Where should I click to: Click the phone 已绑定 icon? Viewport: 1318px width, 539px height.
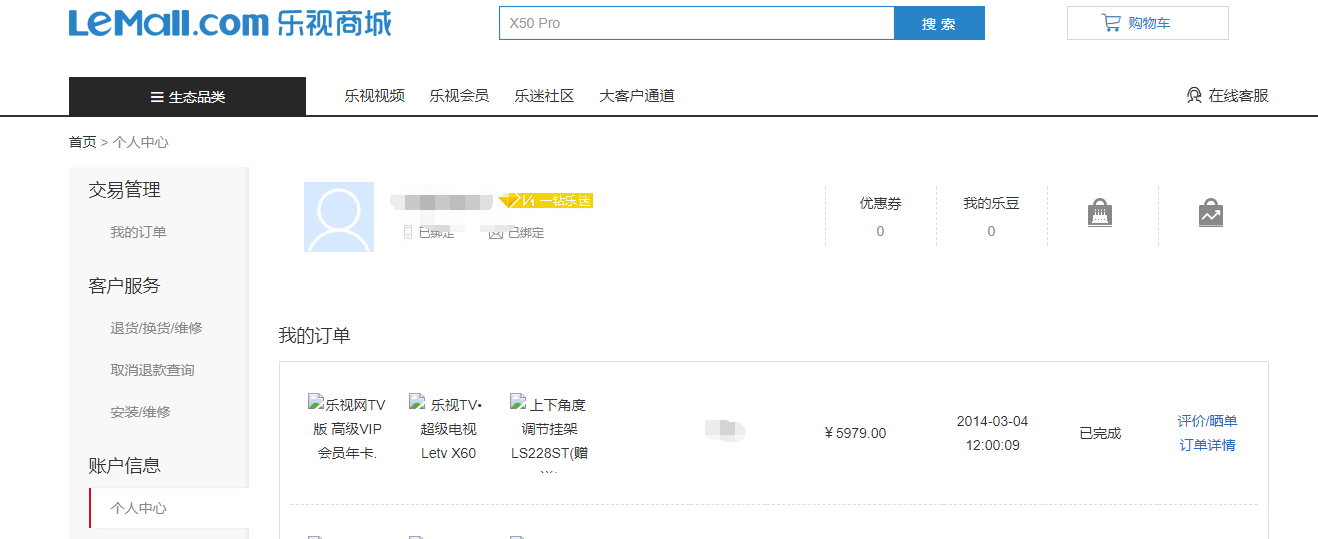(408, 232)
